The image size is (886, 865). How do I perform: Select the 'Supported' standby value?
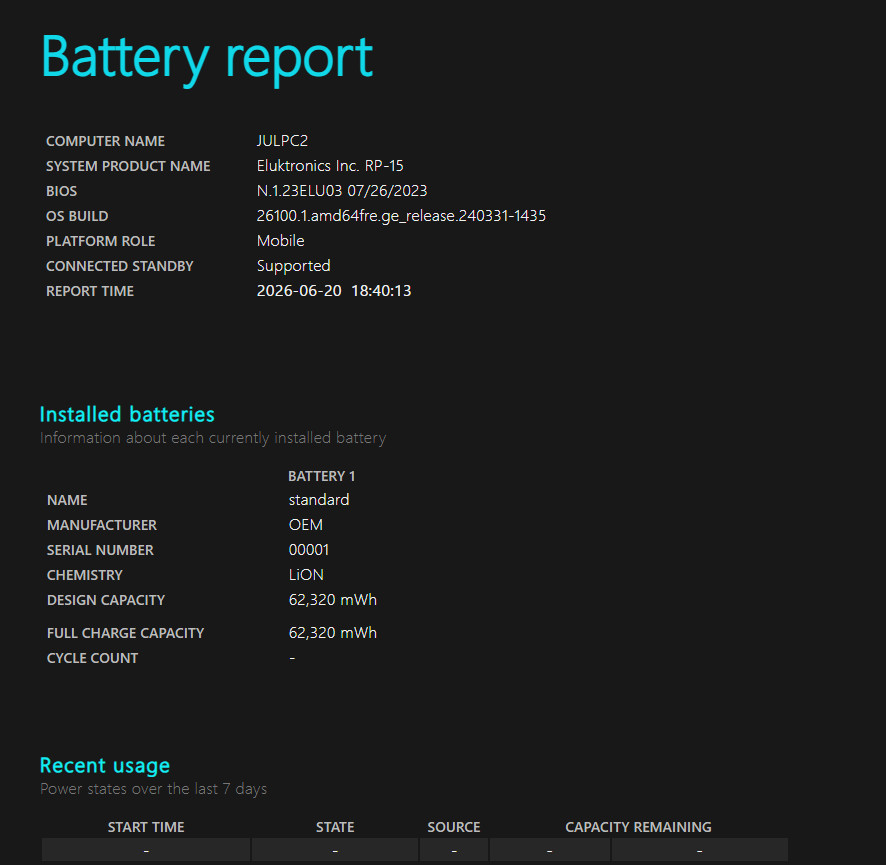(293, 266)
